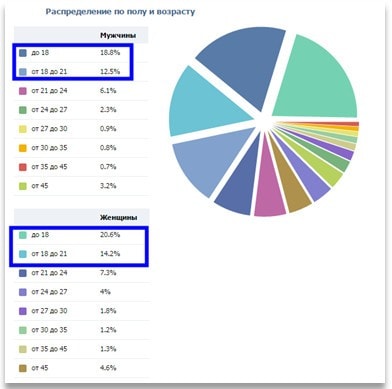Click the dark blue swatch for men до 18

click(23, 53)
